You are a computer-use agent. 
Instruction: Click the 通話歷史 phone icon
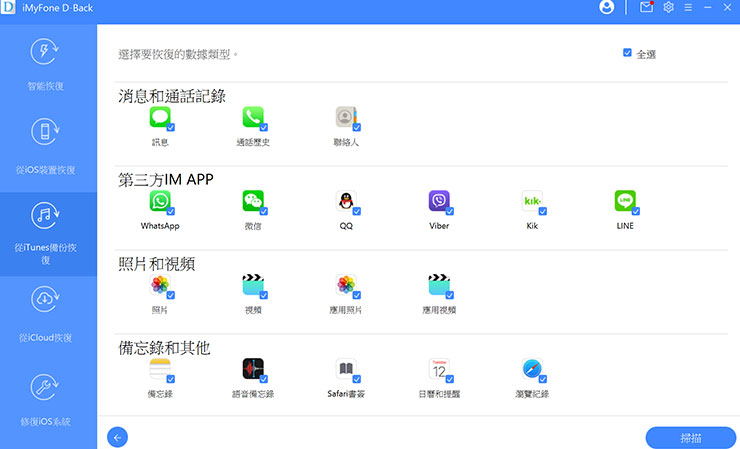coord(253,117)
